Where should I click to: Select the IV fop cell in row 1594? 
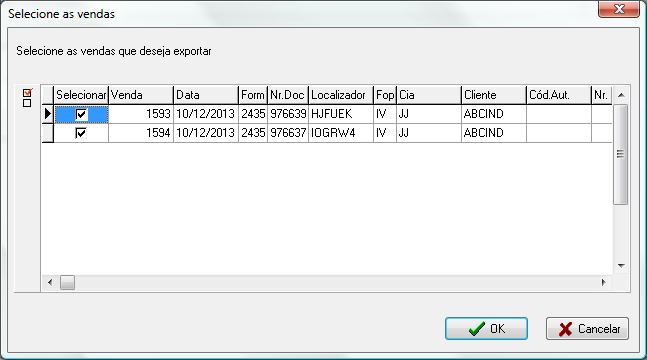[385, 133]
